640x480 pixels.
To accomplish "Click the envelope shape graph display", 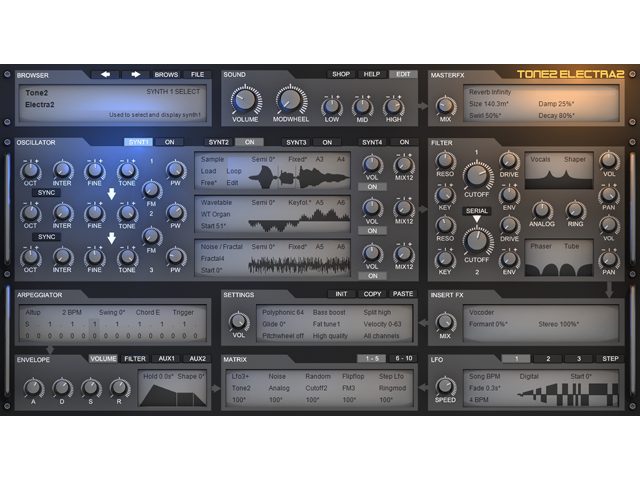I will (172, 394).
